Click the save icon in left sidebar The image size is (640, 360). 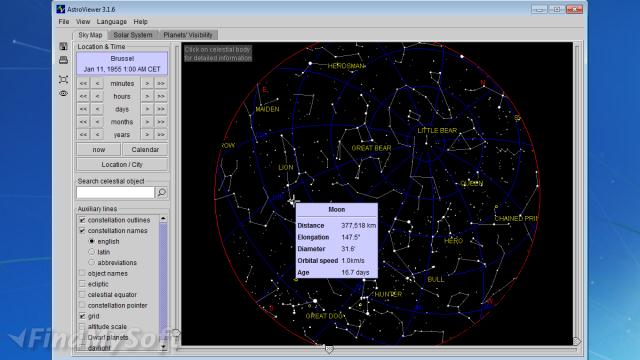tap(63, 46)
